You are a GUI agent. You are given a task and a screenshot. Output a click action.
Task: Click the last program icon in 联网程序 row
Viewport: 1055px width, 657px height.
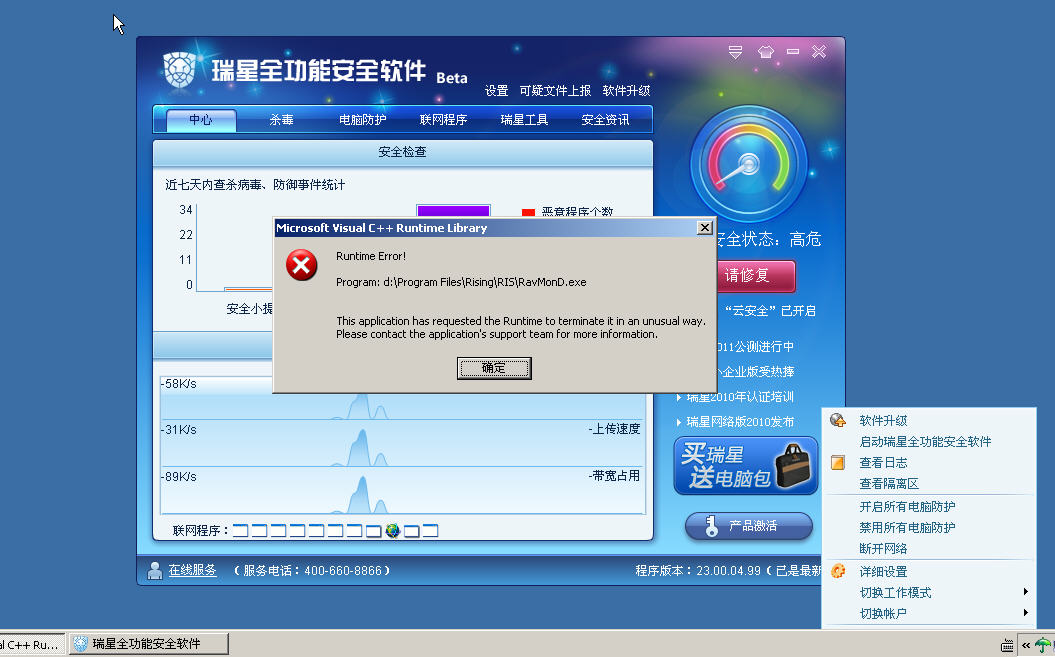point(431,531)
